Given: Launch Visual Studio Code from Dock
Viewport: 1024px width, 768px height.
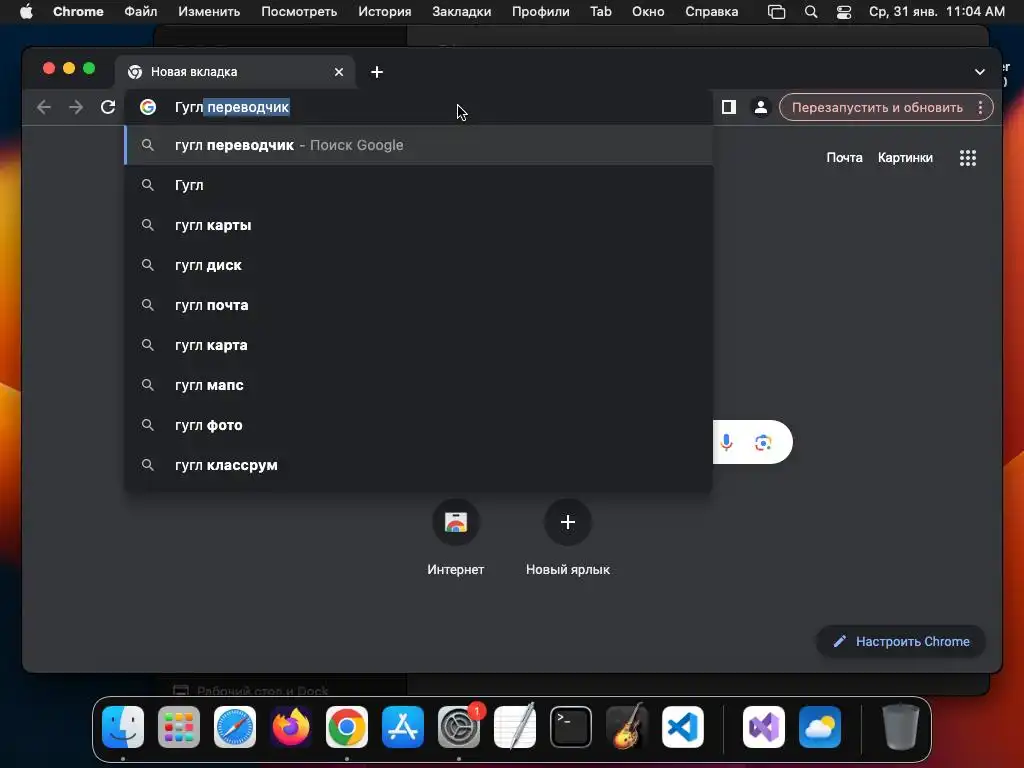Looking at the screenshot, I should [683, 727].
